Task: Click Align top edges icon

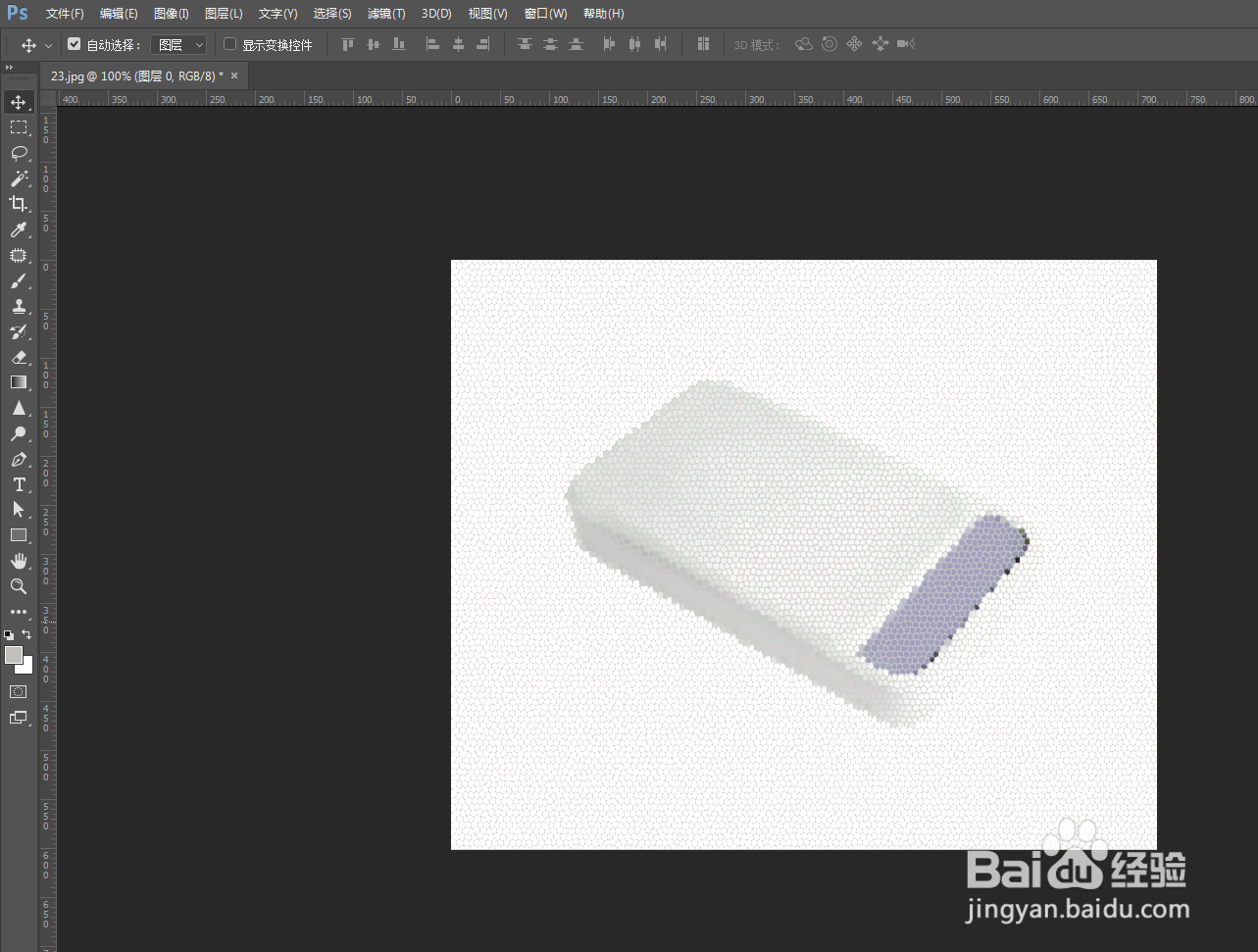Action: pos(348,44)
